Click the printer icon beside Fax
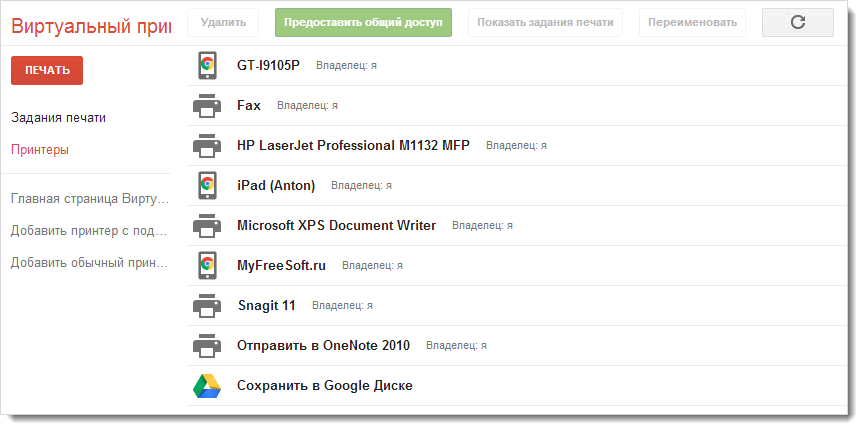 pyautogui.click(x=207, y=106)
